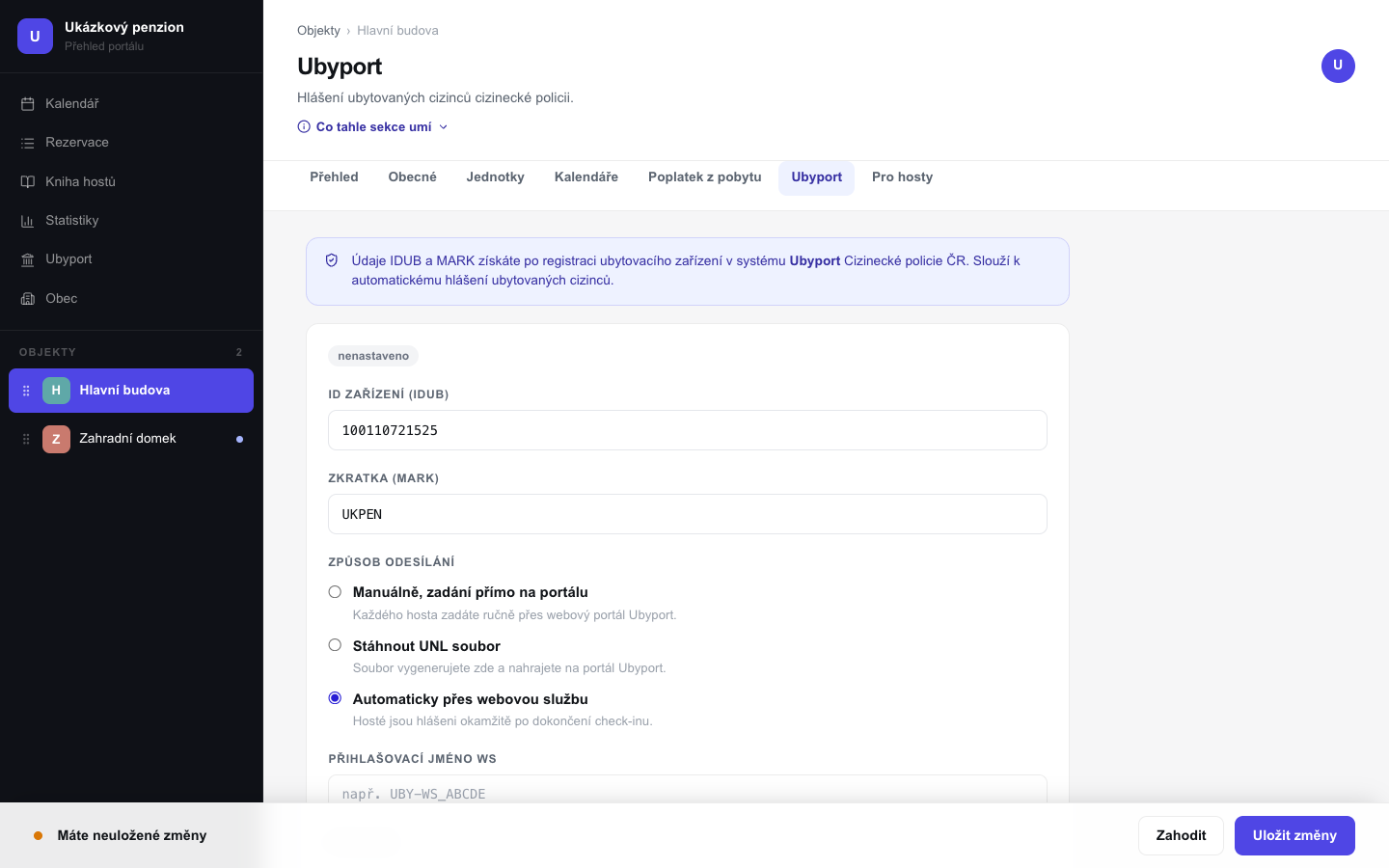Open the user avatar in the top-right corner
The height and width of the screenshot is (868, 1389).
point(1338,66)
